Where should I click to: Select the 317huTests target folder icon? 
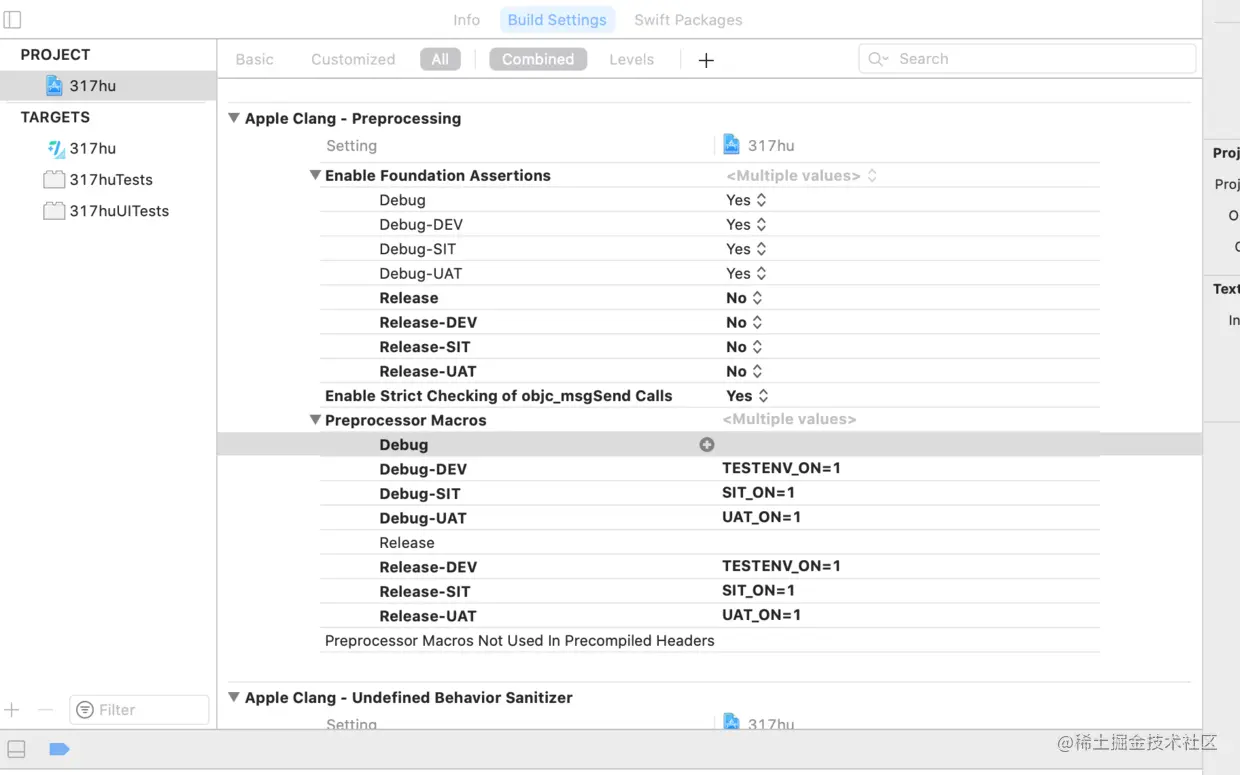54,180
